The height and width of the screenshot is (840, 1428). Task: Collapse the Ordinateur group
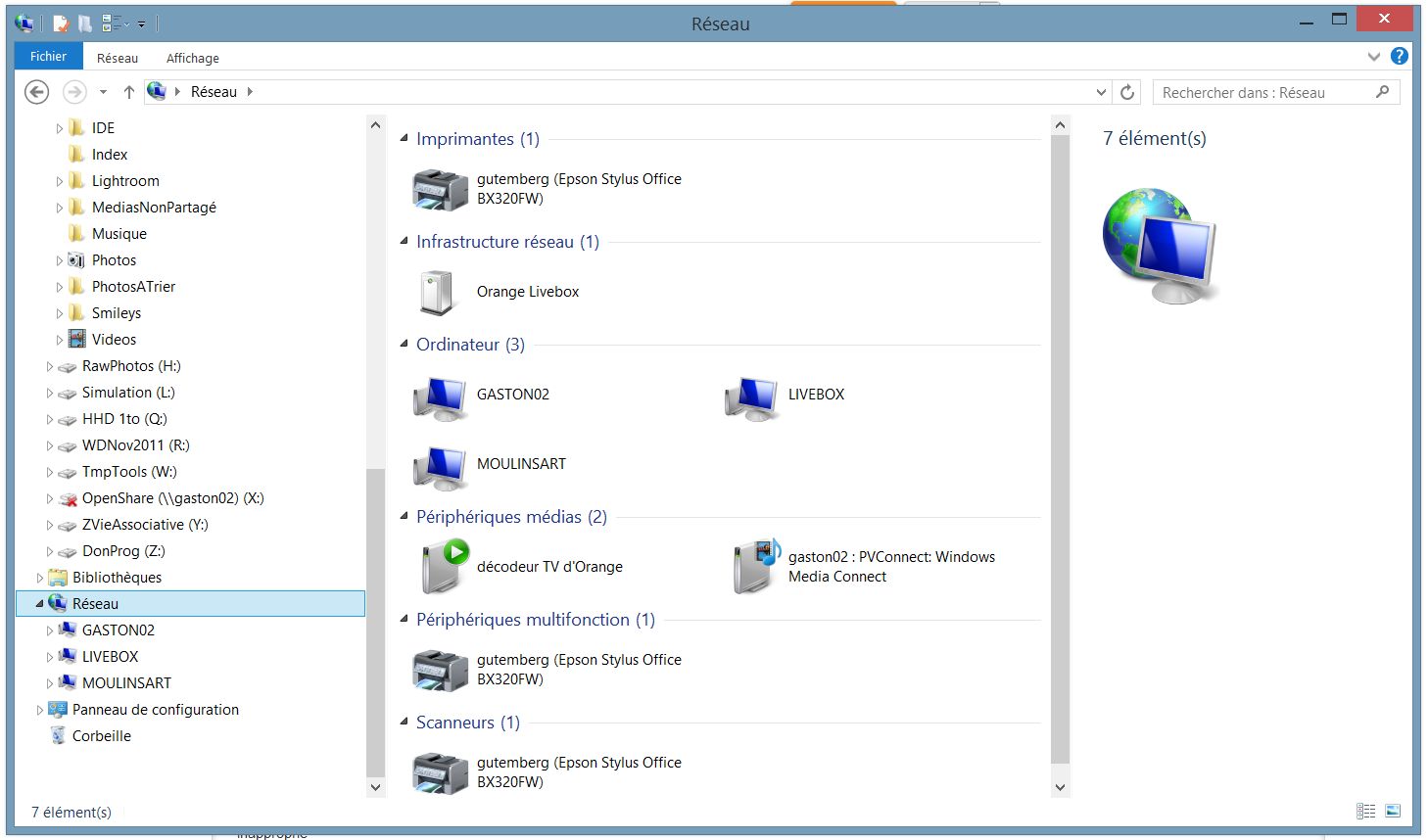[405, 345]
